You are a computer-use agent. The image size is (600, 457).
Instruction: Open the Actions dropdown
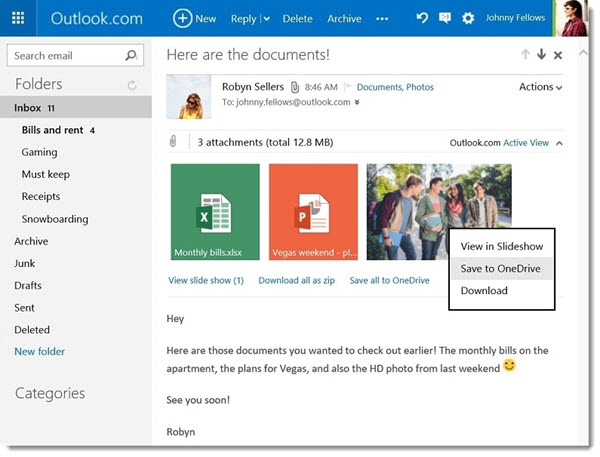tap(540, 87)
